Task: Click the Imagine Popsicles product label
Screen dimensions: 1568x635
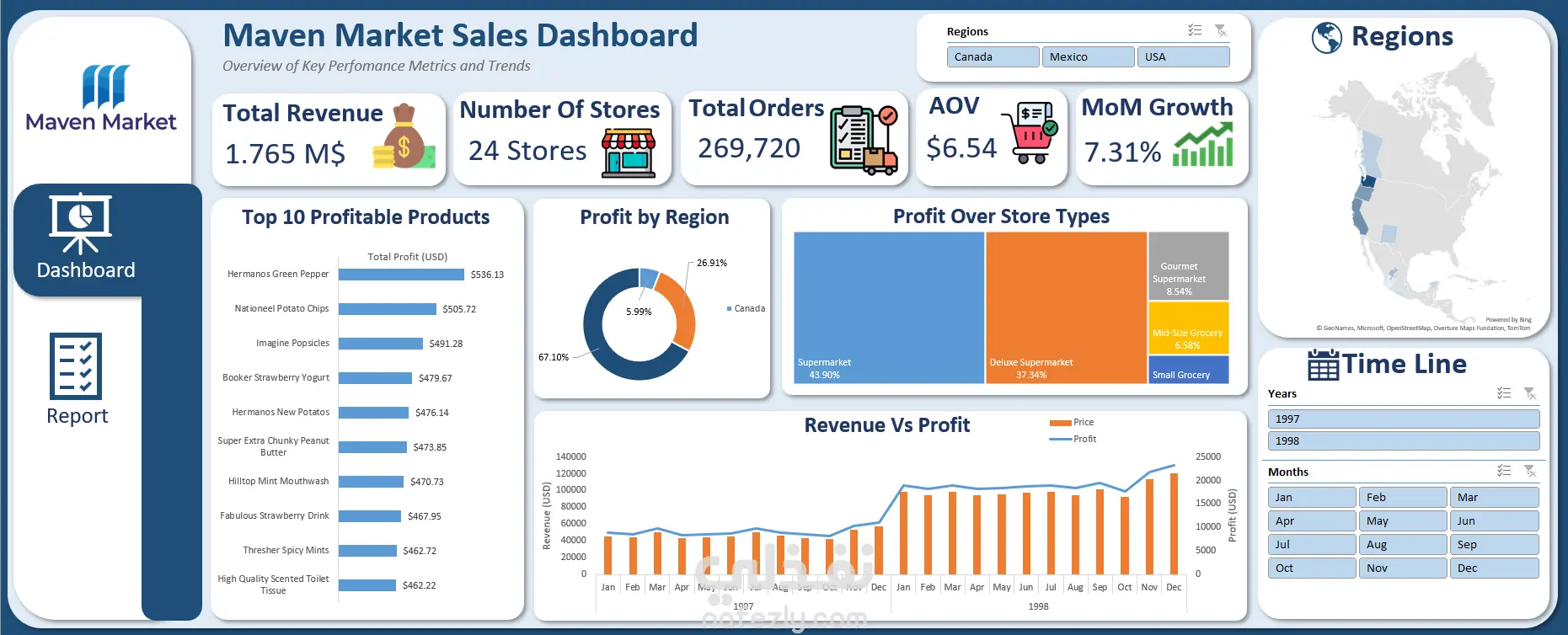Action: point(292,344)
